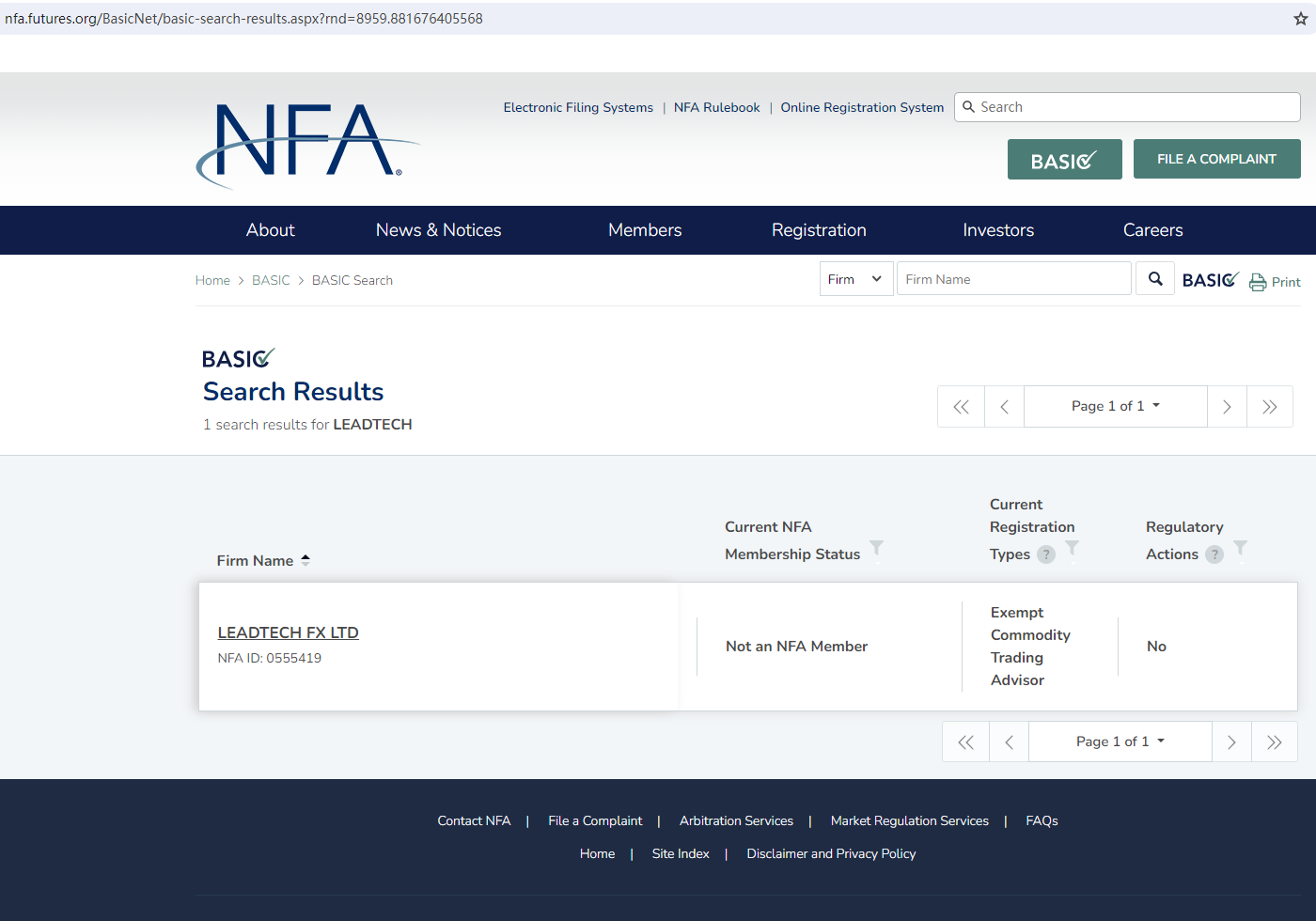Click Regulatory Actions help question mark

[1214, 554]
